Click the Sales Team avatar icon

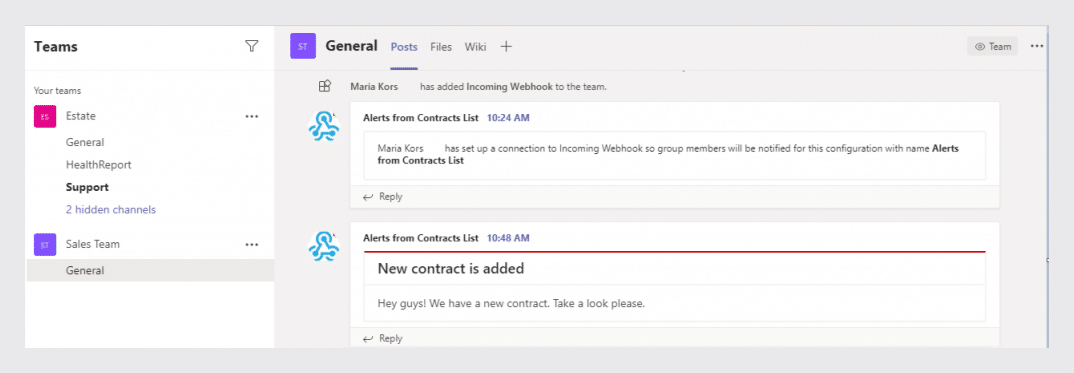point(45,244)
